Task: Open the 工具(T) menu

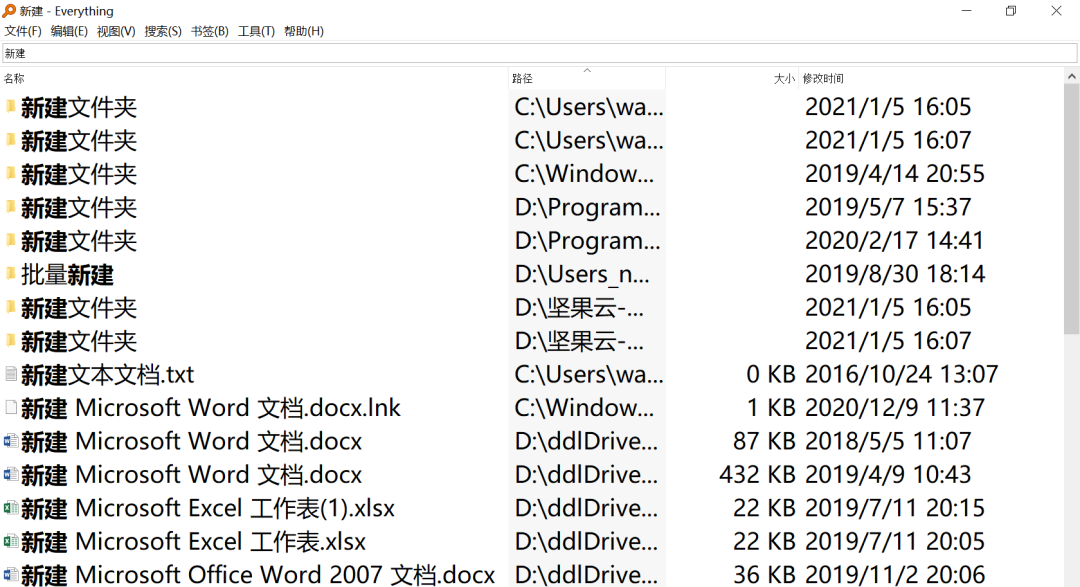Action: 256,31
